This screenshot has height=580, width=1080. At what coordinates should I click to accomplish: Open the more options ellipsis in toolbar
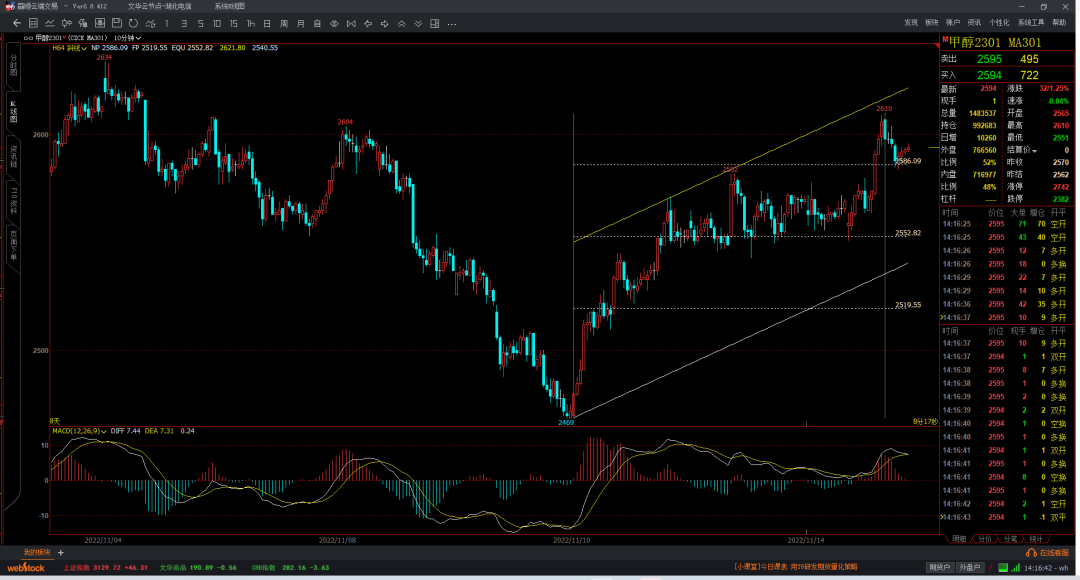coord(452,23)
